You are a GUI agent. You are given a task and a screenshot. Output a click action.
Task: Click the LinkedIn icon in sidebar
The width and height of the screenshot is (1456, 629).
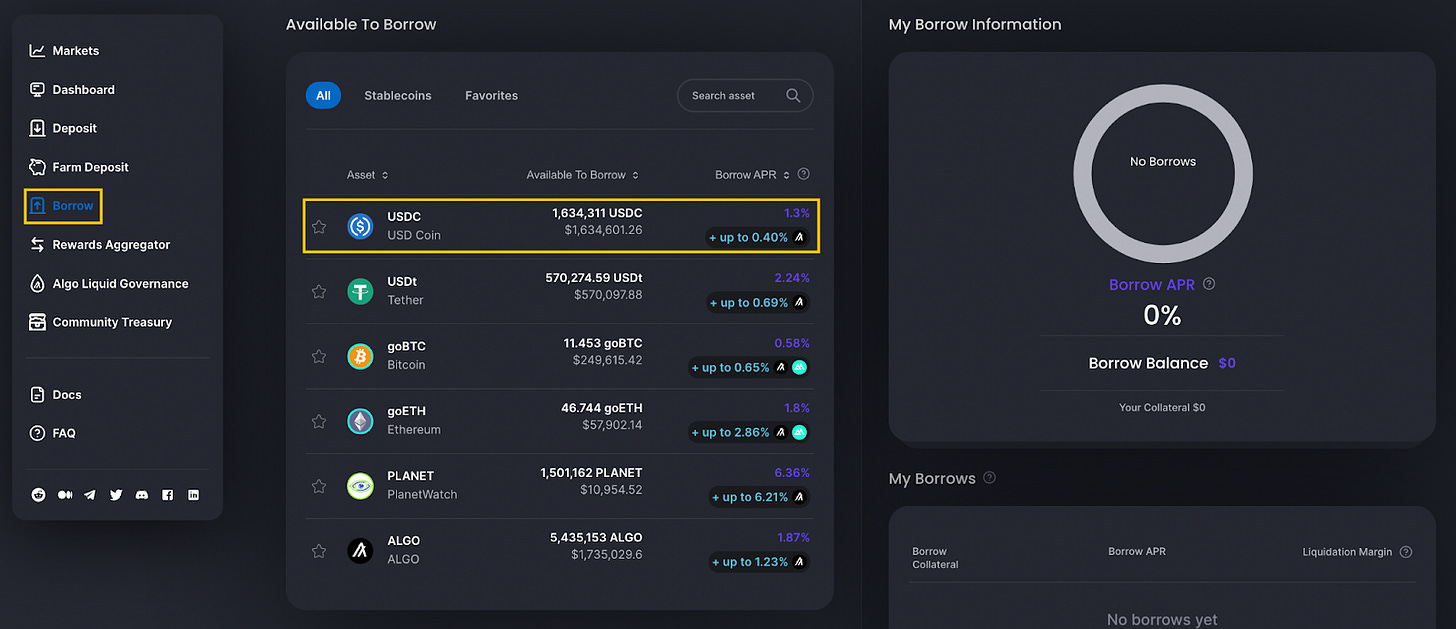(x=193, y=495)
